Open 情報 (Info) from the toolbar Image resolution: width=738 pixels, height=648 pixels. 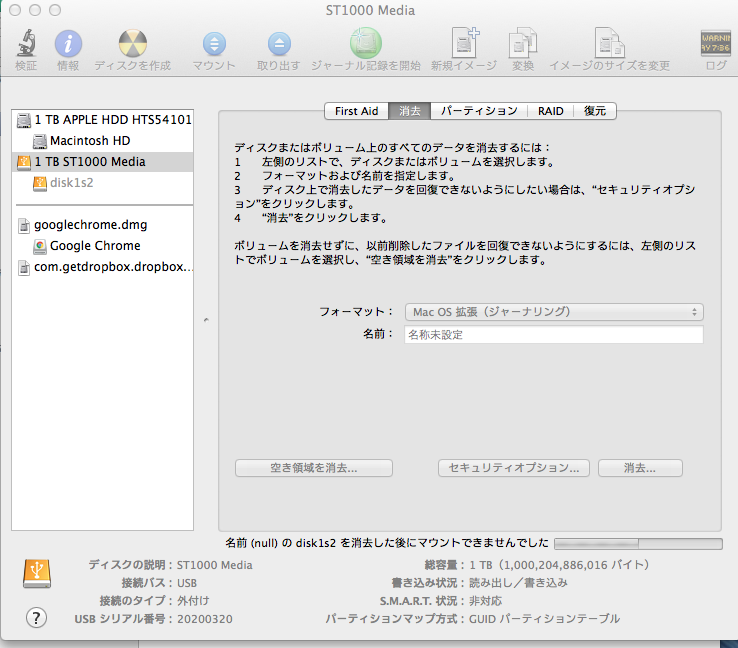click(x=68, y=45)
